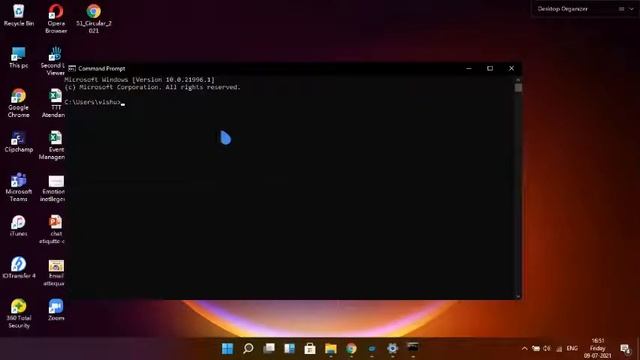Select the Clipchamp desktop shortcut
This screenshot has height=360, width=640.
pos(18,142)
